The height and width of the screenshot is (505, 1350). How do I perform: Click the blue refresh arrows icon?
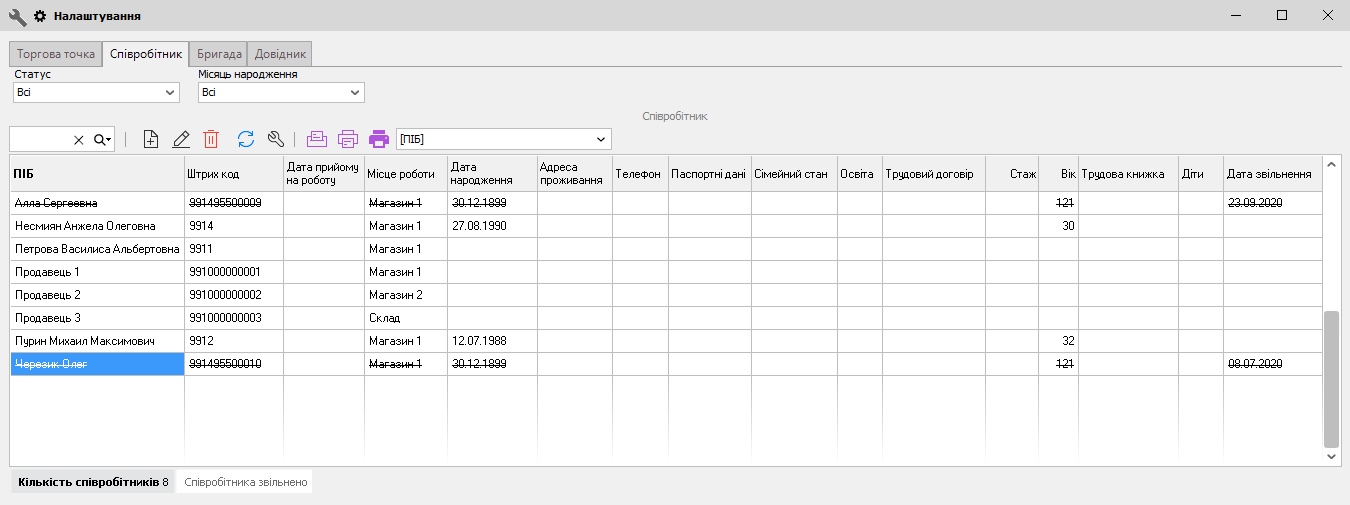246,140
